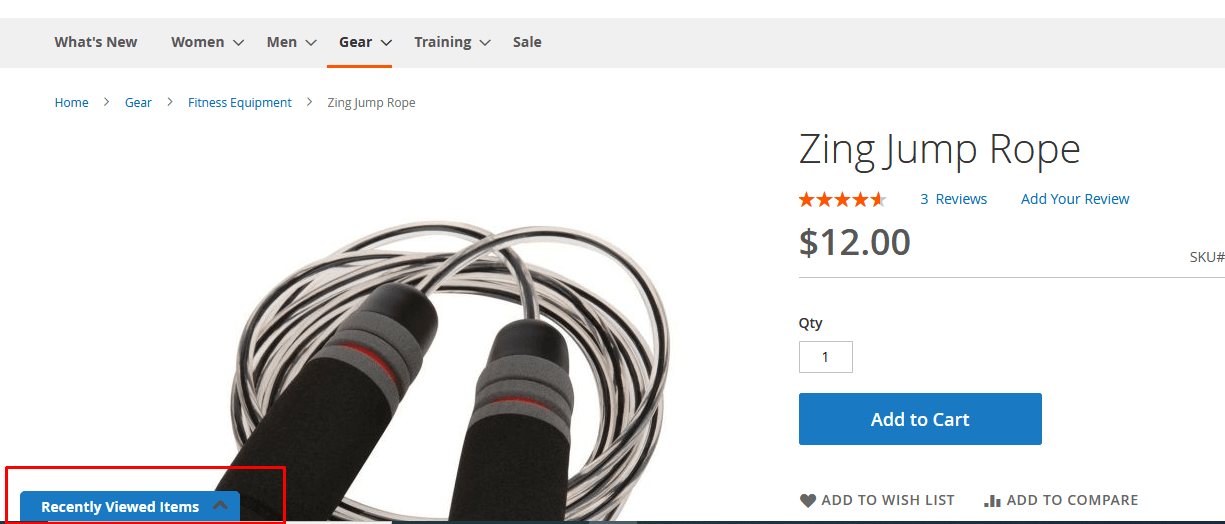
Task: Click the bar chart compare icon
Action: click(992, 501)
